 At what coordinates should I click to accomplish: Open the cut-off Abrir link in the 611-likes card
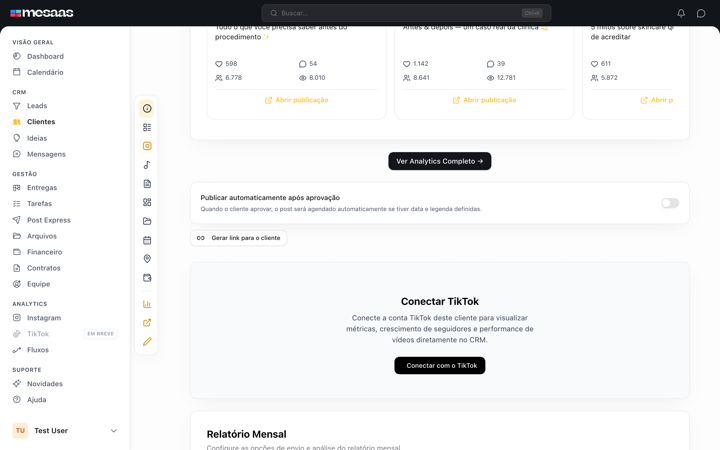click(x=657, y=100)
